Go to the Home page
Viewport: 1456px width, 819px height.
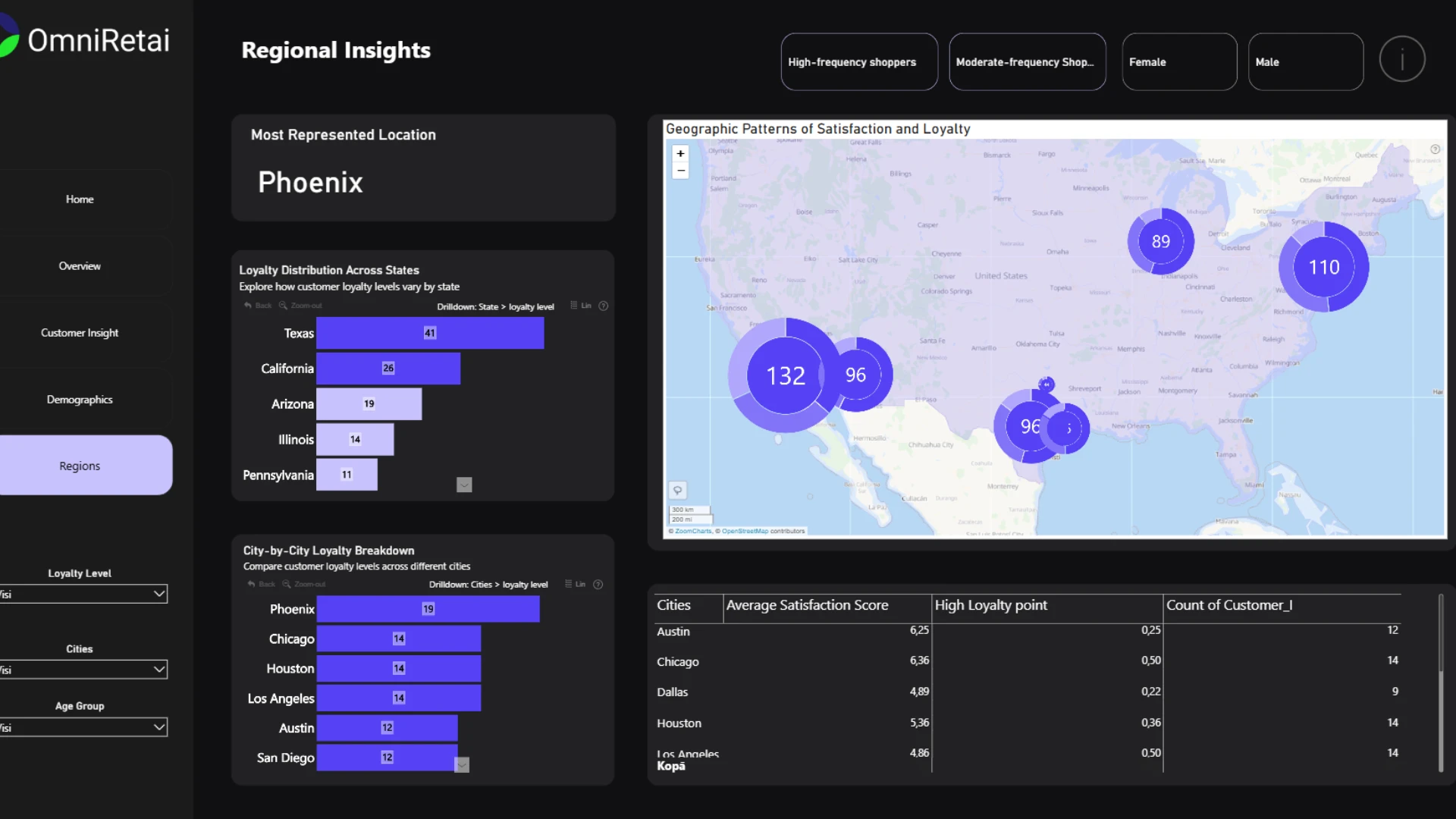[80, 199]
